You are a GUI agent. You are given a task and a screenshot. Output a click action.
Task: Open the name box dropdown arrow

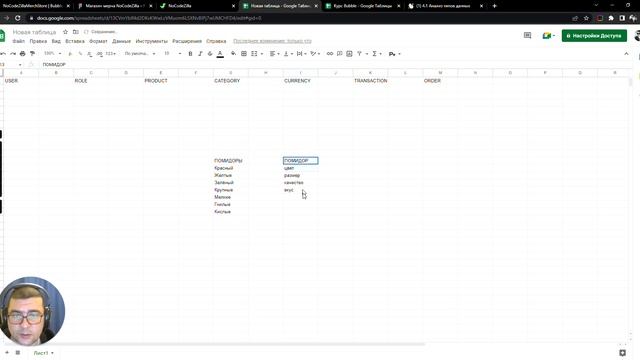click(x=20, y=64)
